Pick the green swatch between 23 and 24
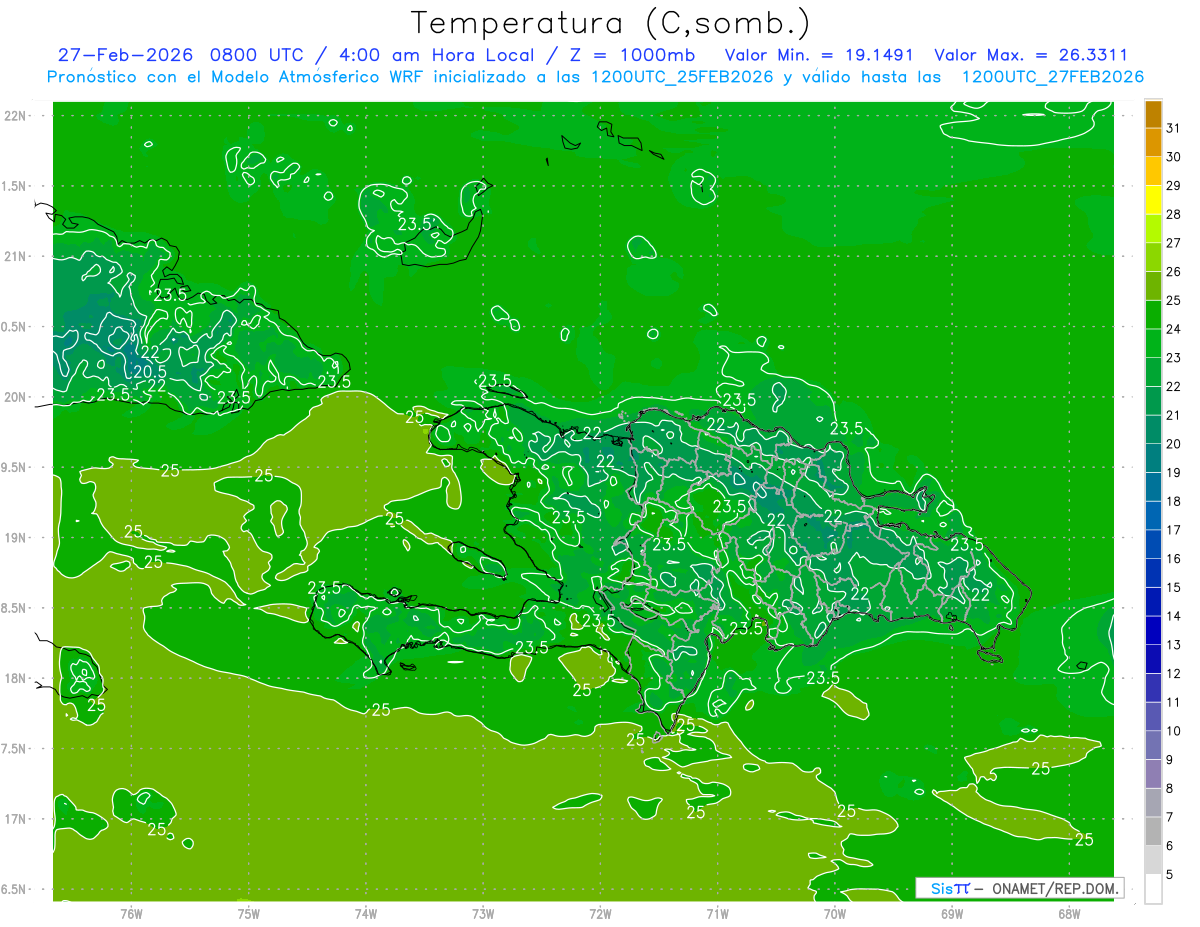This screenshot has height=927, width=1200. 1153,343
